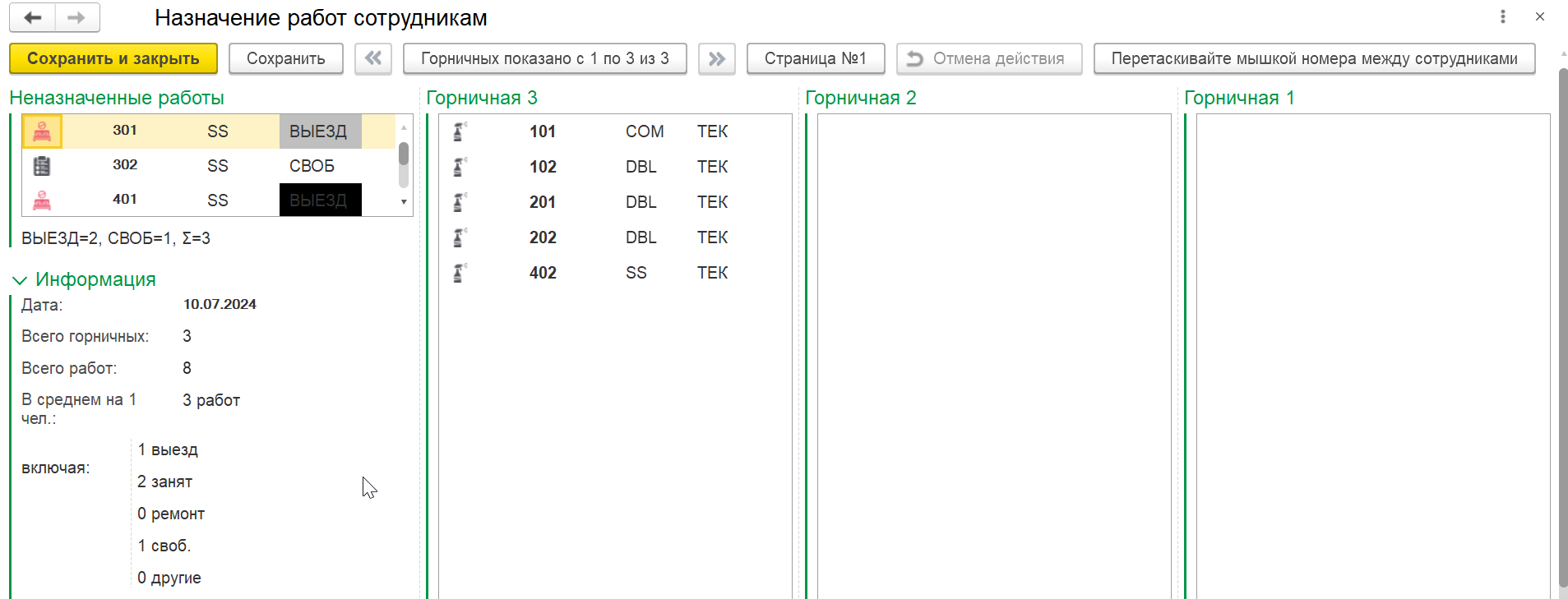Image resolution: width=1568 pixels, height=599 pixels.
Task: Click the Неназначенные работы heading
Action: coord(117,98)
